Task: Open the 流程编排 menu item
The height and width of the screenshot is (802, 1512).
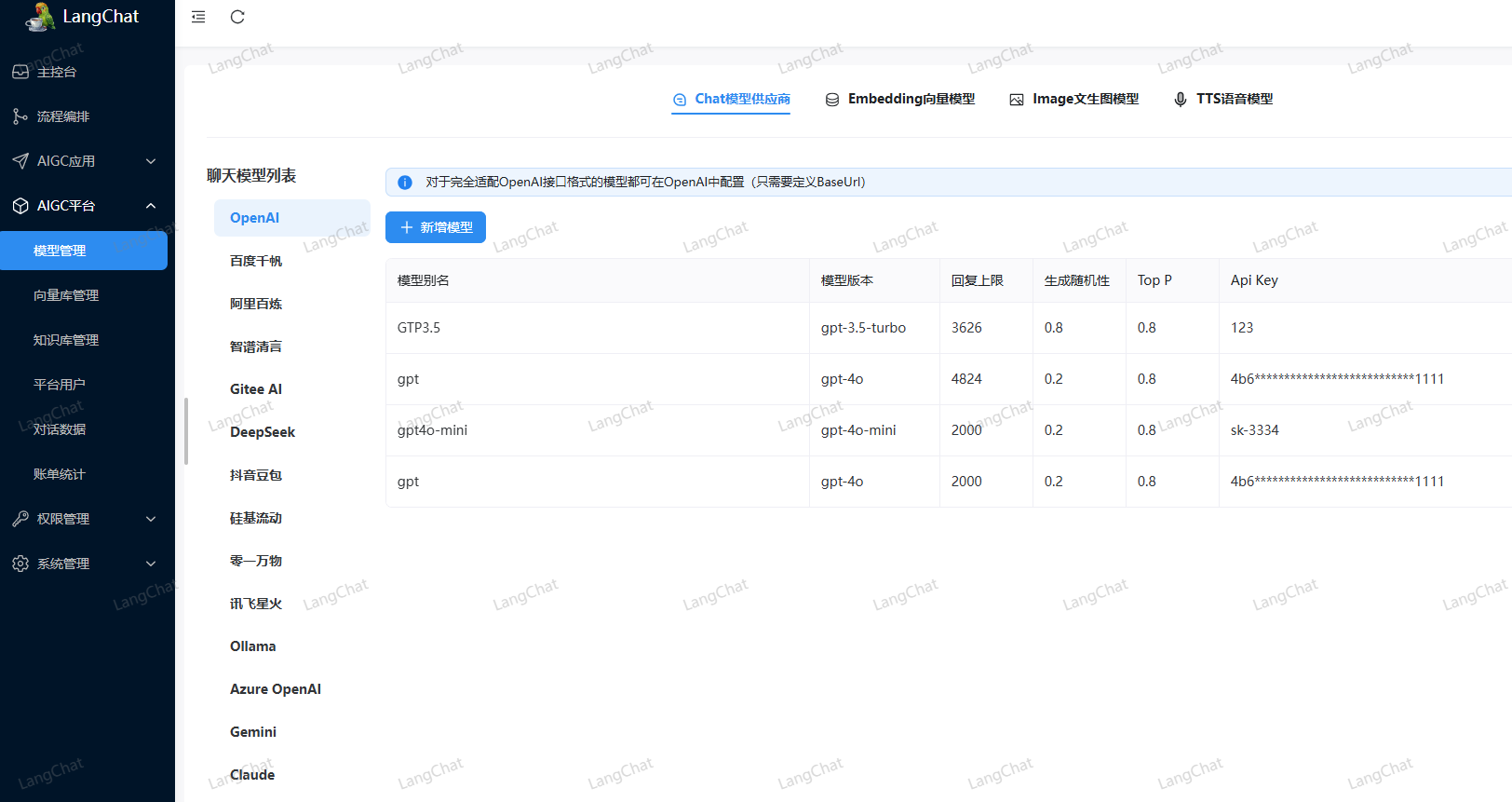Action: (88, 116)
